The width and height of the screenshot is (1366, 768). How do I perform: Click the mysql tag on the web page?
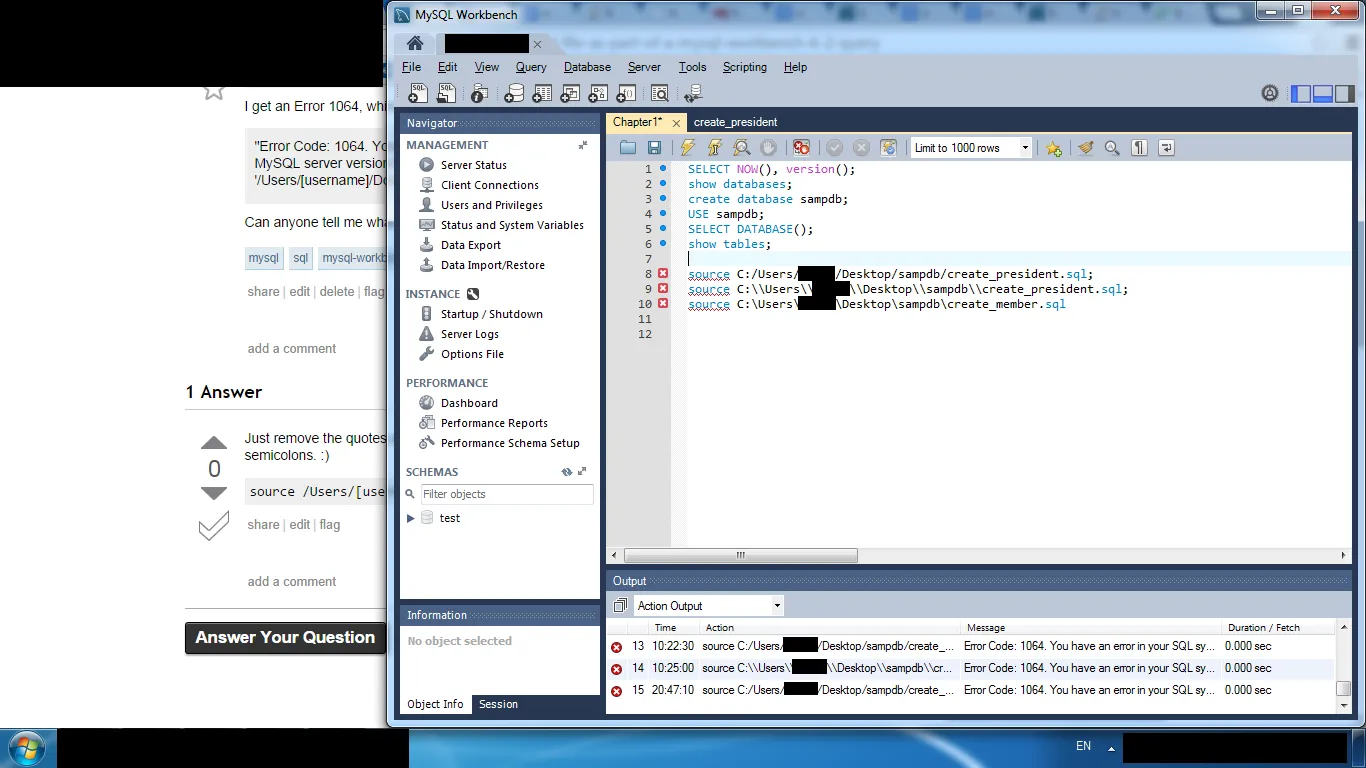[x=264, y=258]
